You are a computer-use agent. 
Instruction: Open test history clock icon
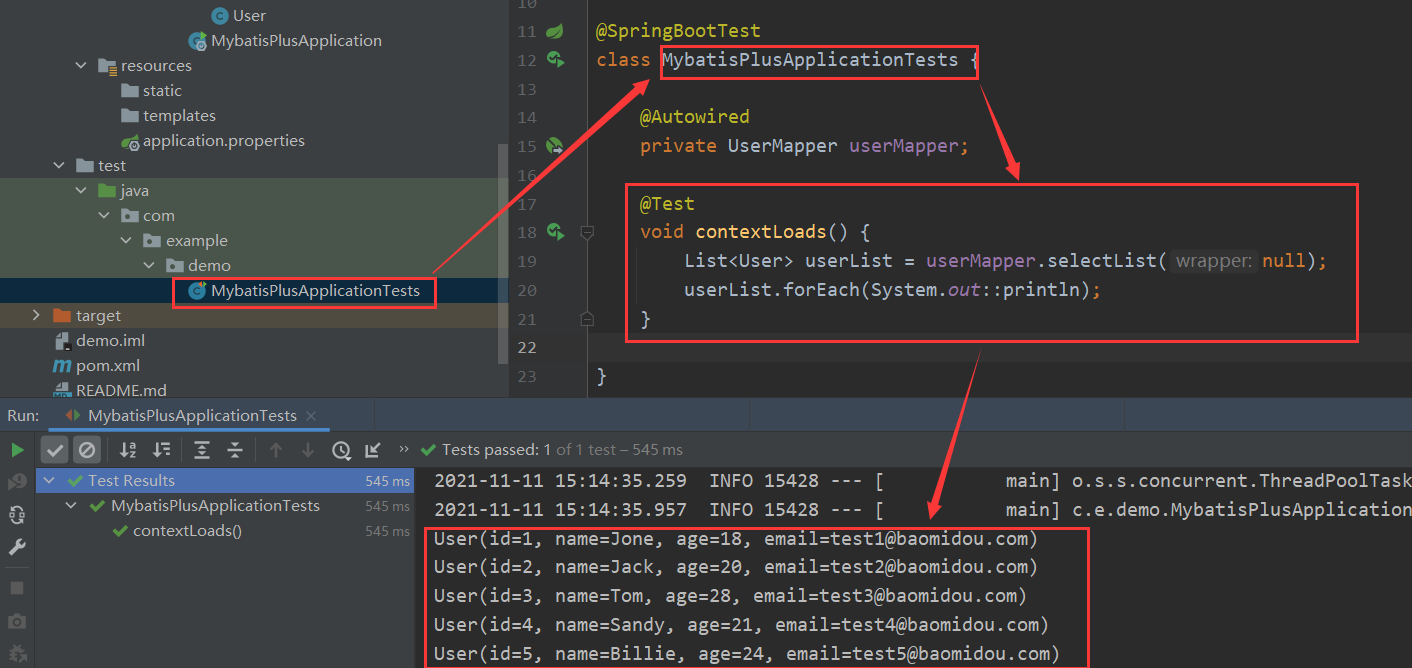(x=341, y=450)
